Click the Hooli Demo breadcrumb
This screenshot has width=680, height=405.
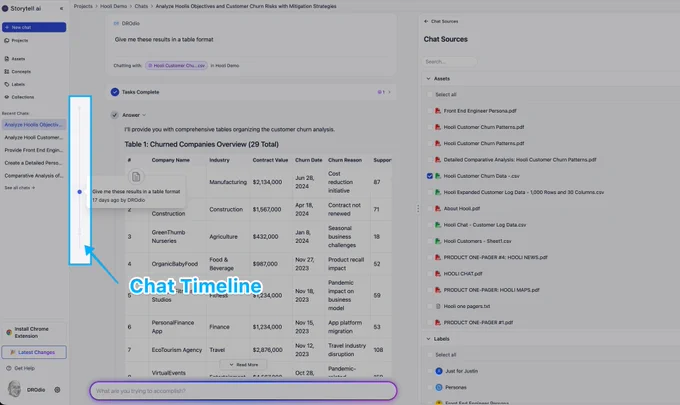click(114, 6)
